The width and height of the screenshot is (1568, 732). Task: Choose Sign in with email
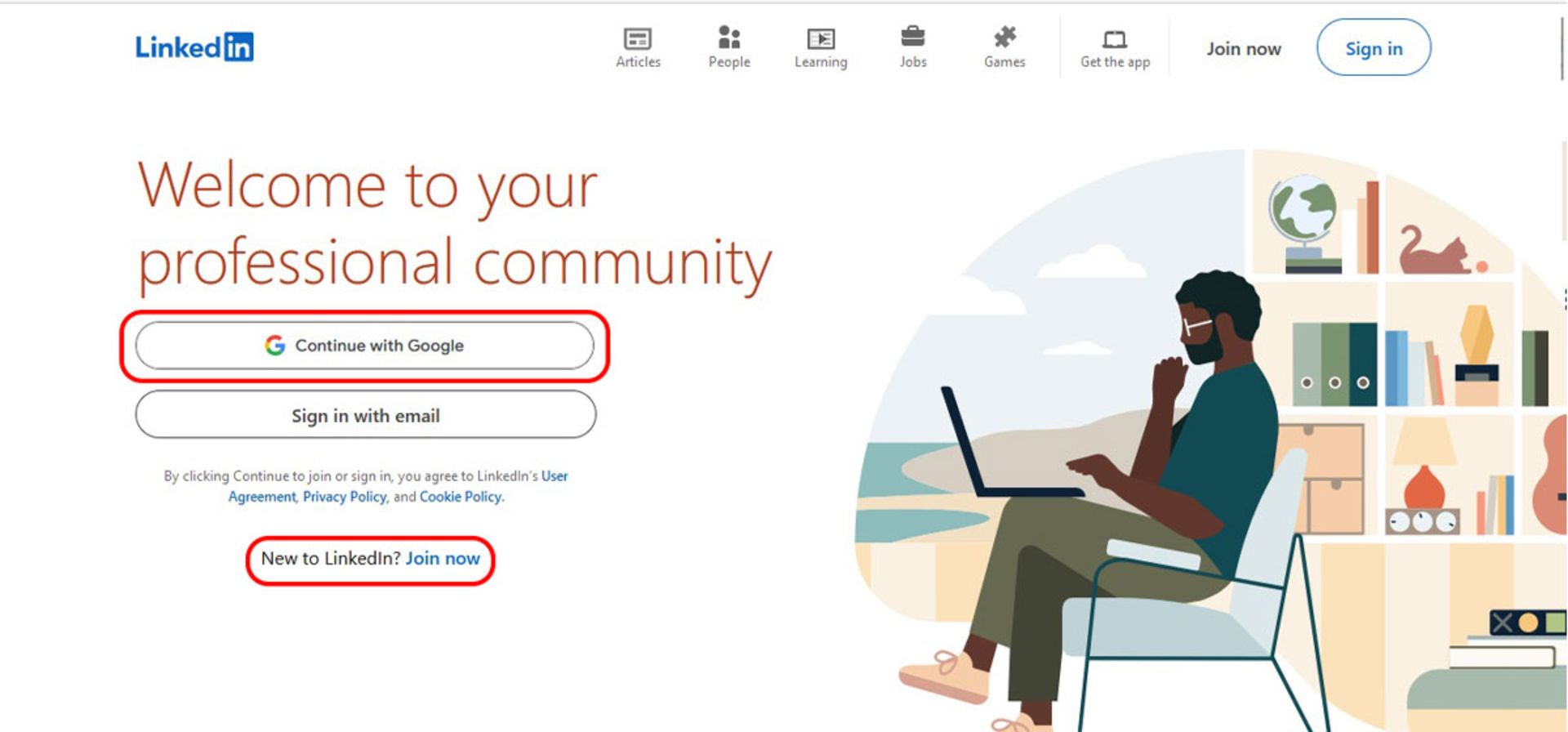[365, 415]
